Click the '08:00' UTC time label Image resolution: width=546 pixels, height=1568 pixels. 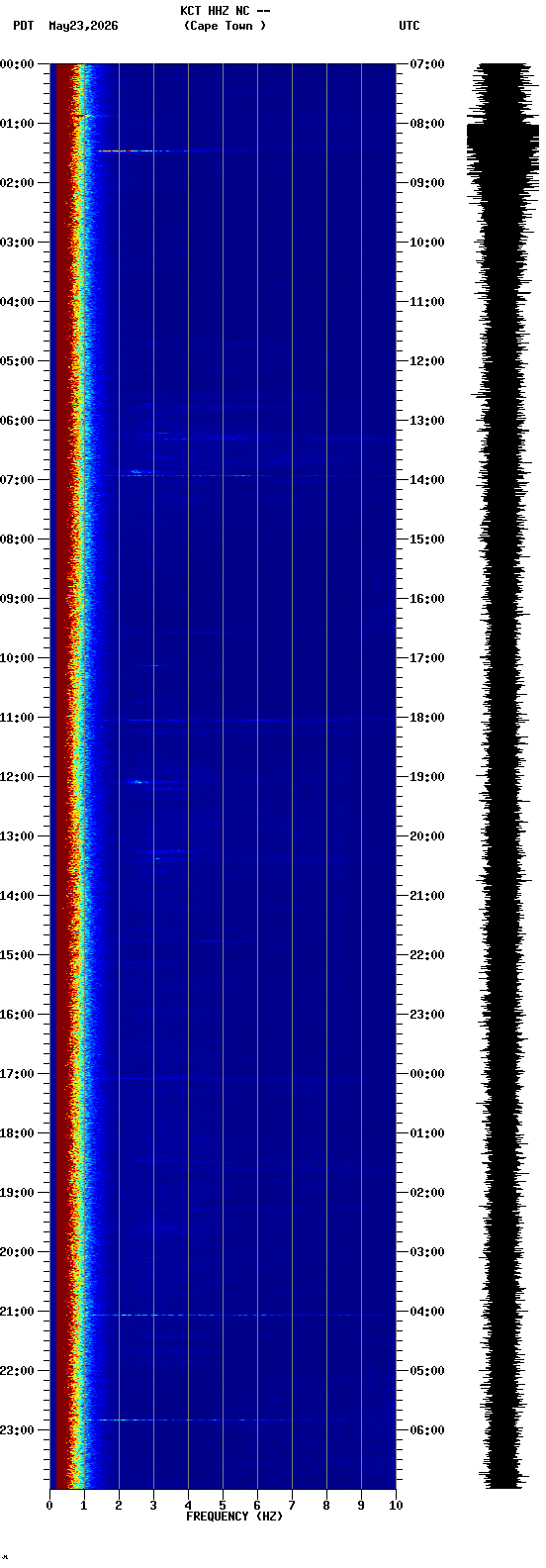(427, 124)
